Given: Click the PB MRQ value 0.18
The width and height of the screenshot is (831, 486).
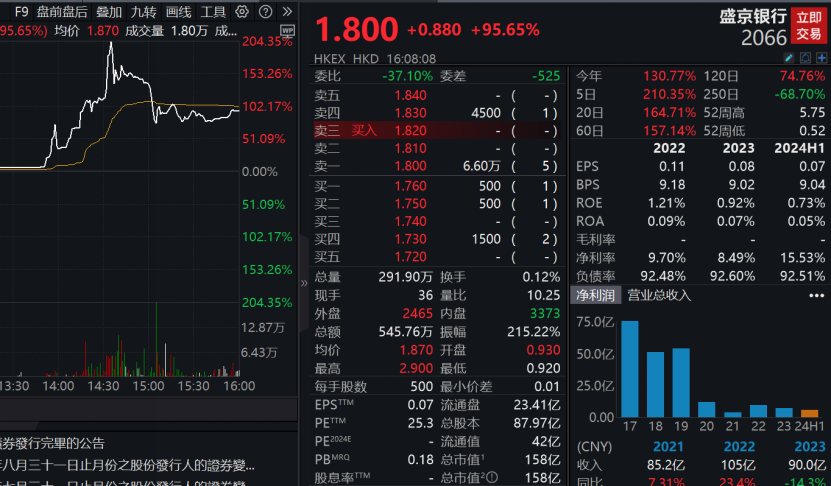Looking at the screenshot, I should point(420,460).
